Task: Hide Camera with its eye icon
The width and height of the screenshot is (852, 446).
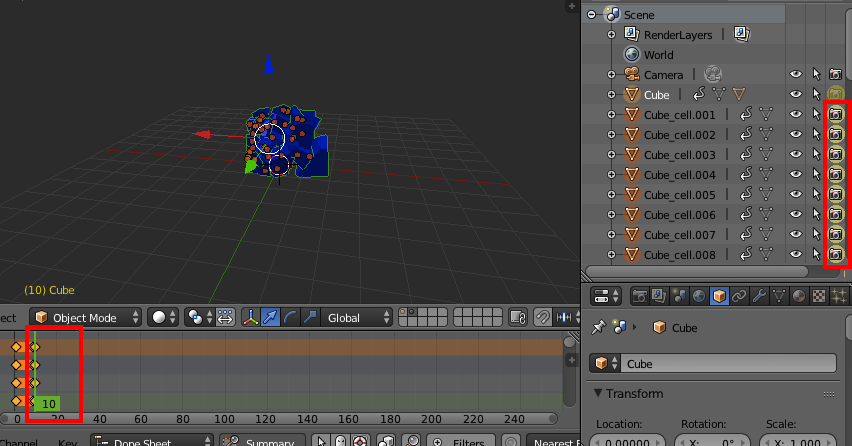Action: pos(796,74)
